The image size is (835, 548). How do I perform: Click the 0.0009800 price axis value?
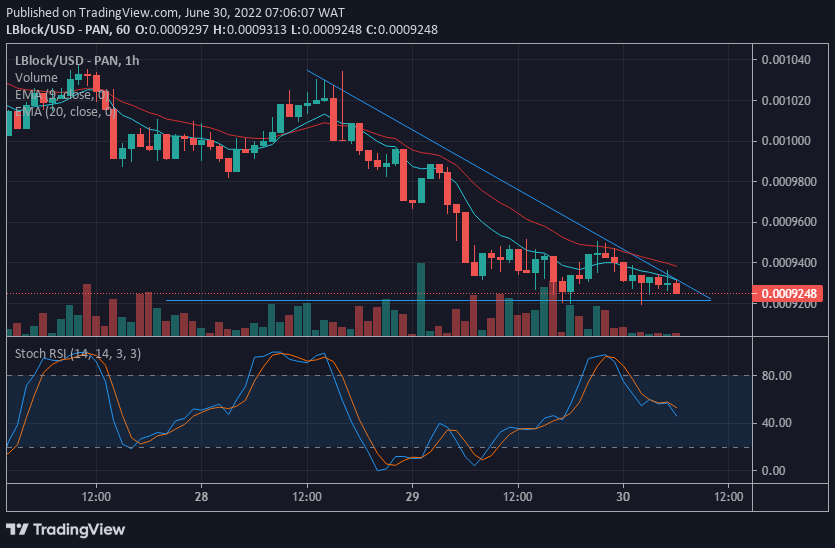click(789, 182)
